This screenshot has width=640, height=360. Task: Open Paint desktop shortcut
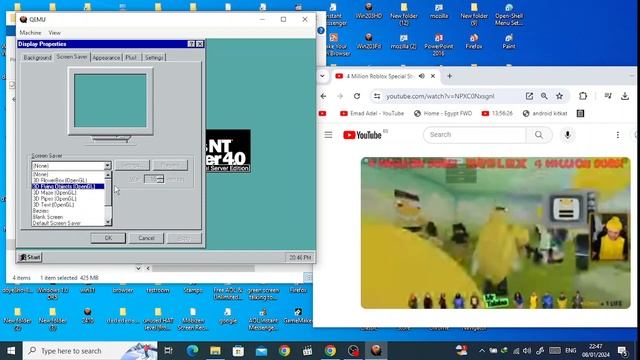click(x=509, y=42)
